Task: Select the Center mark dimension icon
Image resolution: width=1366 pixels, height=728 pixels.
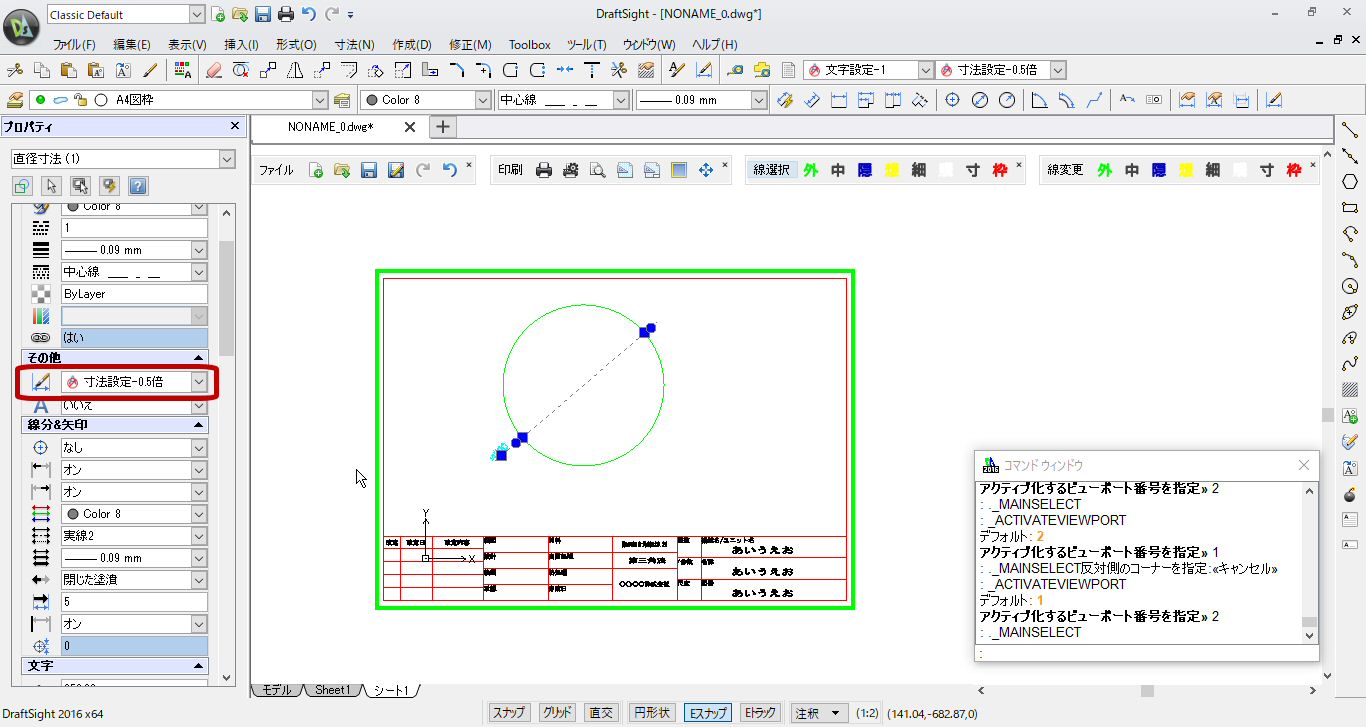Action: (x=952, y=100)
